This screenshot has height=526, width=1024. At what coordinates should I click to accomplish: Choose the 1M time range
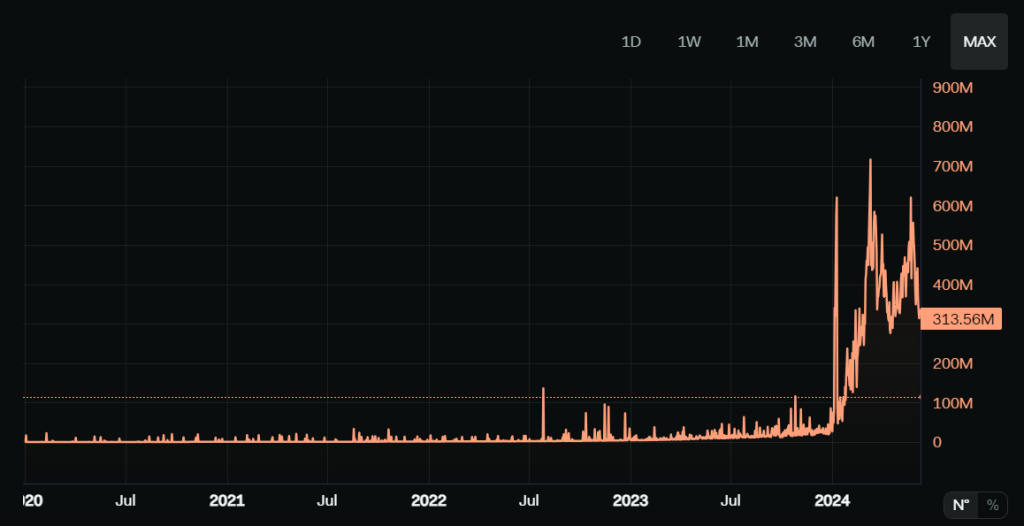[747, 42]
